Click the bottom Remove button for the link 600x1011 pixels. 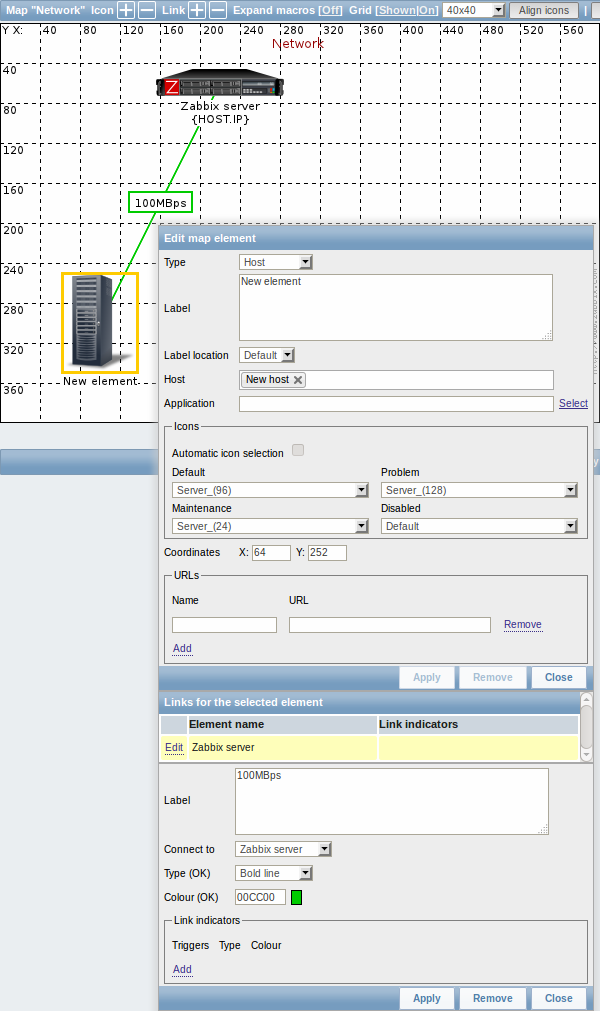pyautogui.click(x=493, y=998)
